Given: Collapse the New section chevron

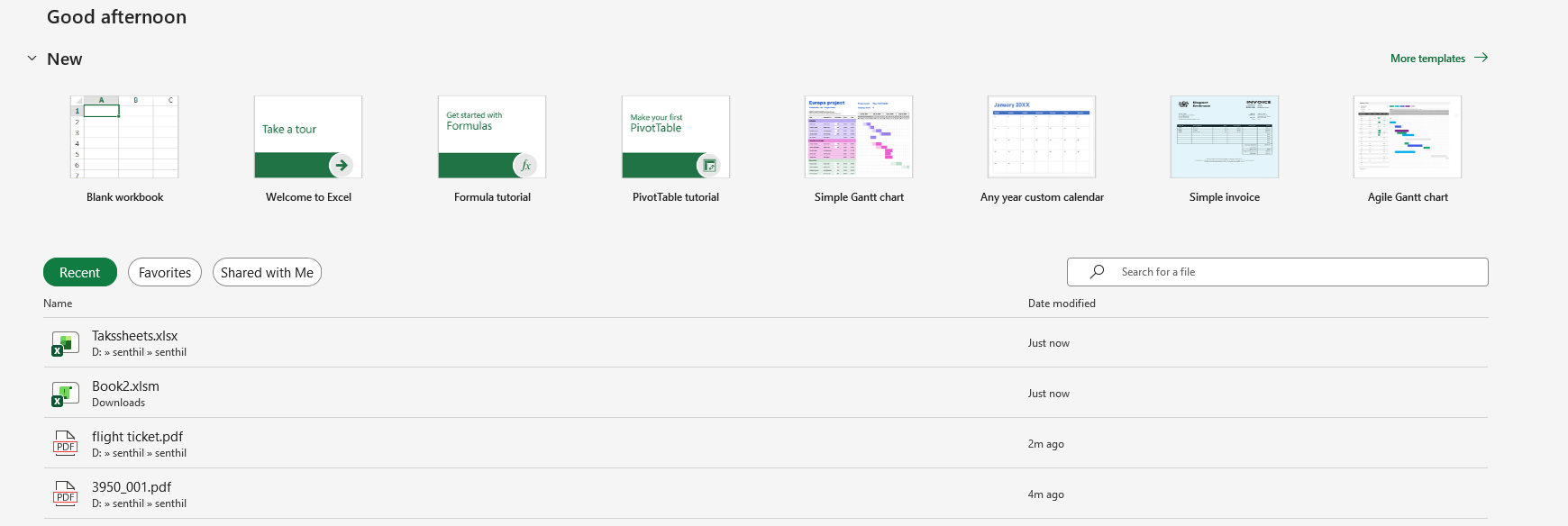Looking at the screenshot, I should 32,59.
